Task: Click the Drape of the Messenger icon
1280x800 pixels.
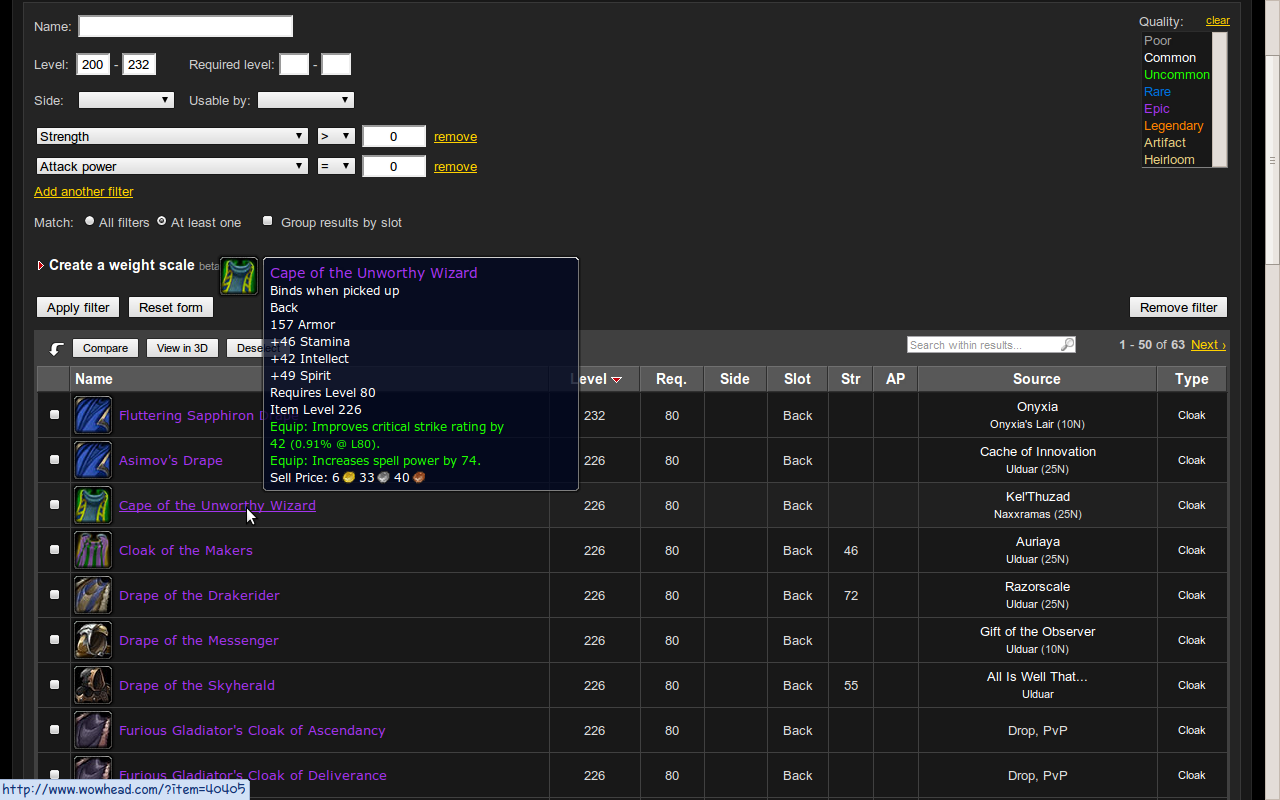Action: coord(93,640)
